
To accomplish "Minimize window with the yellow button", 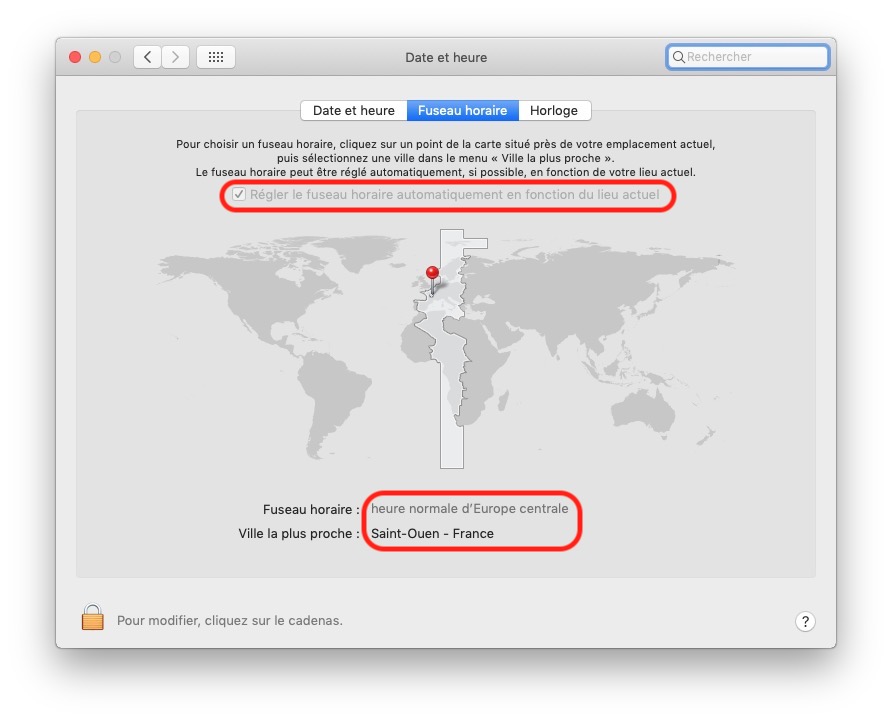I will click(95, 57).
